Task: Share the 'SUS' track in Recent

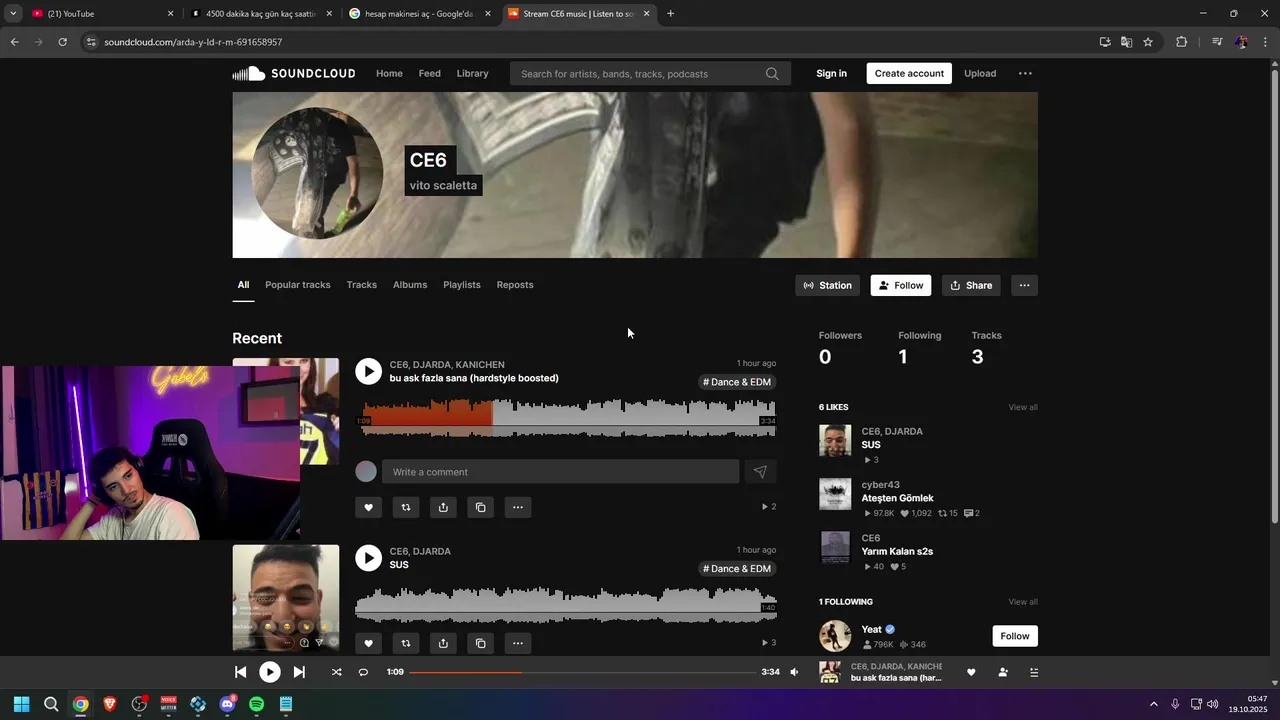Action: point(443,643)
